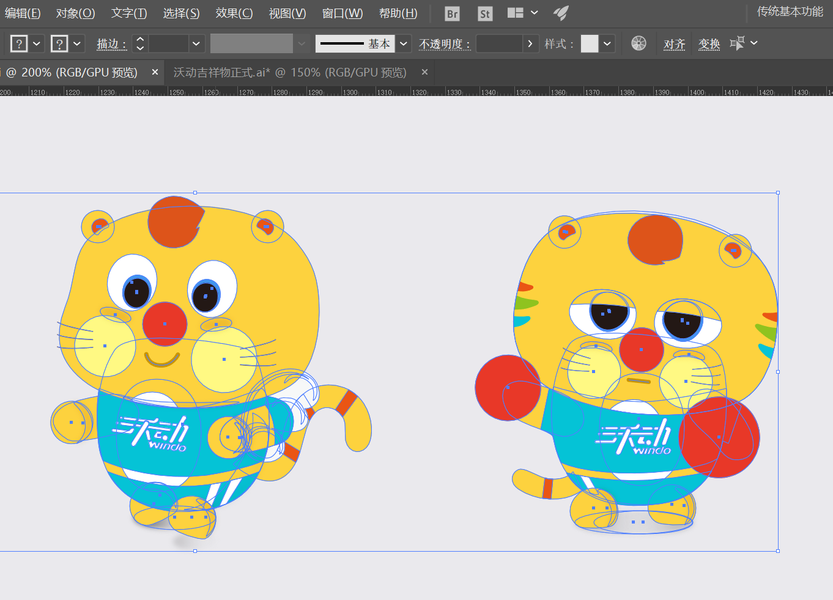Screen dimensions: 833x600
Task: Close the 沃动吉祥物正式.ai tab
Action: tap(424, 72)
